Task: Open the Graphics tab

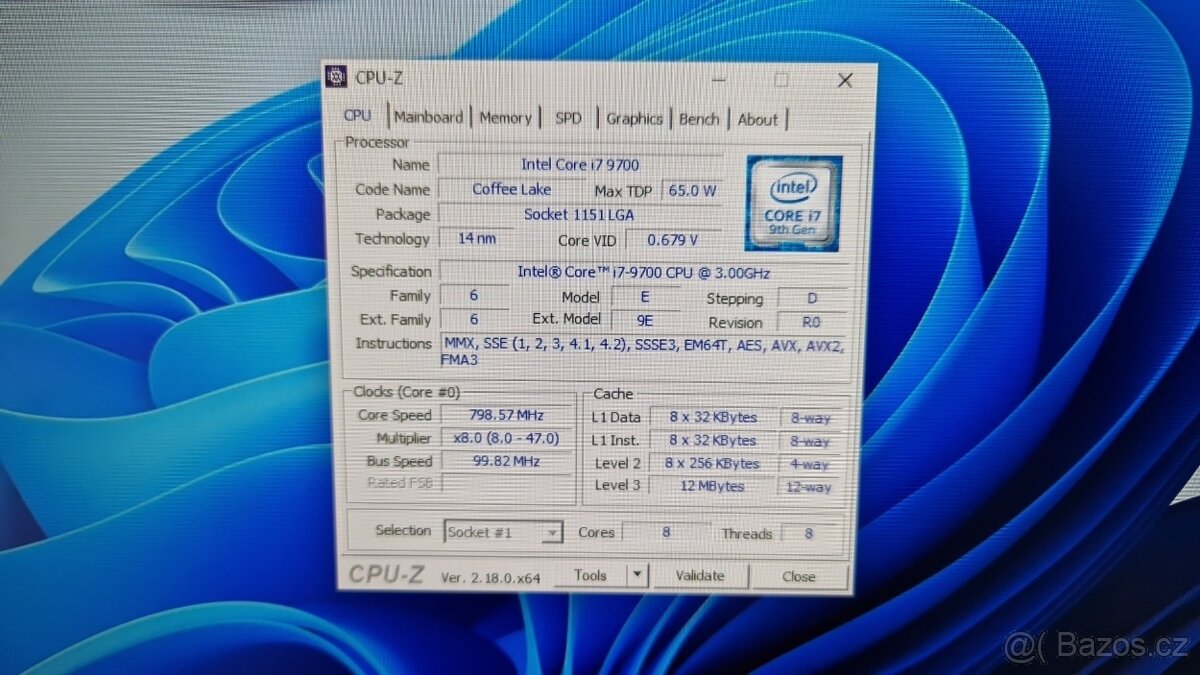Action: pyautogui.click(x=634, y=118)
